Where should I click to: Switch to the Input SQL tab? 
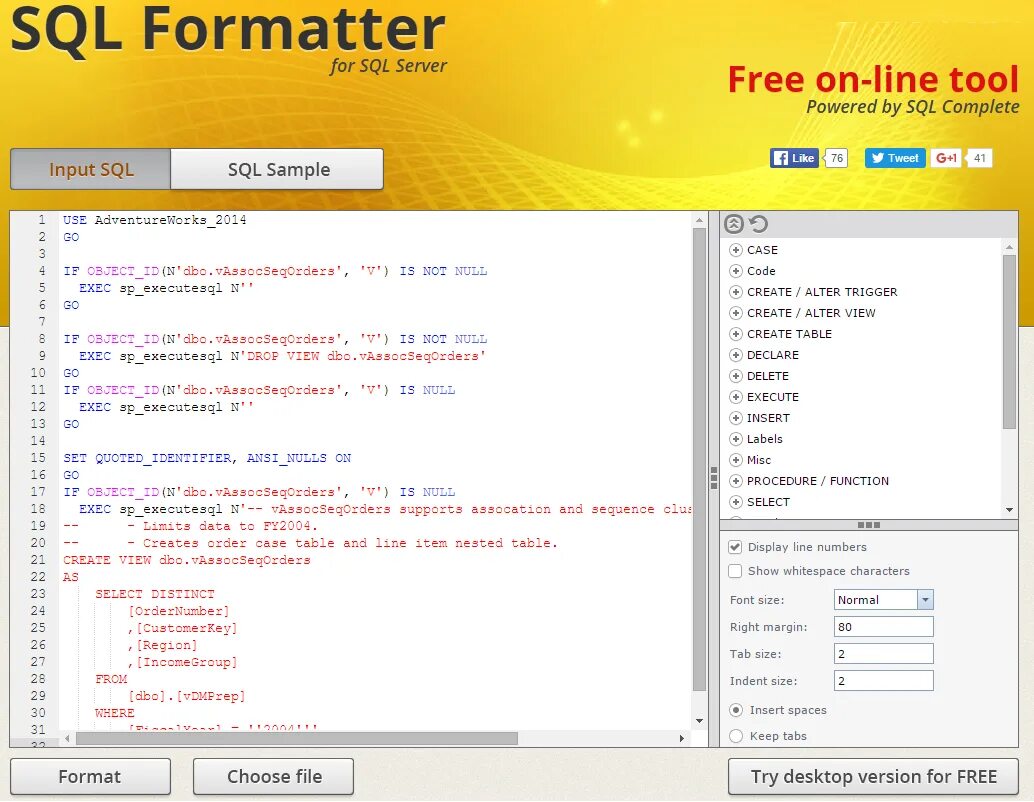(x=91, y=170)
